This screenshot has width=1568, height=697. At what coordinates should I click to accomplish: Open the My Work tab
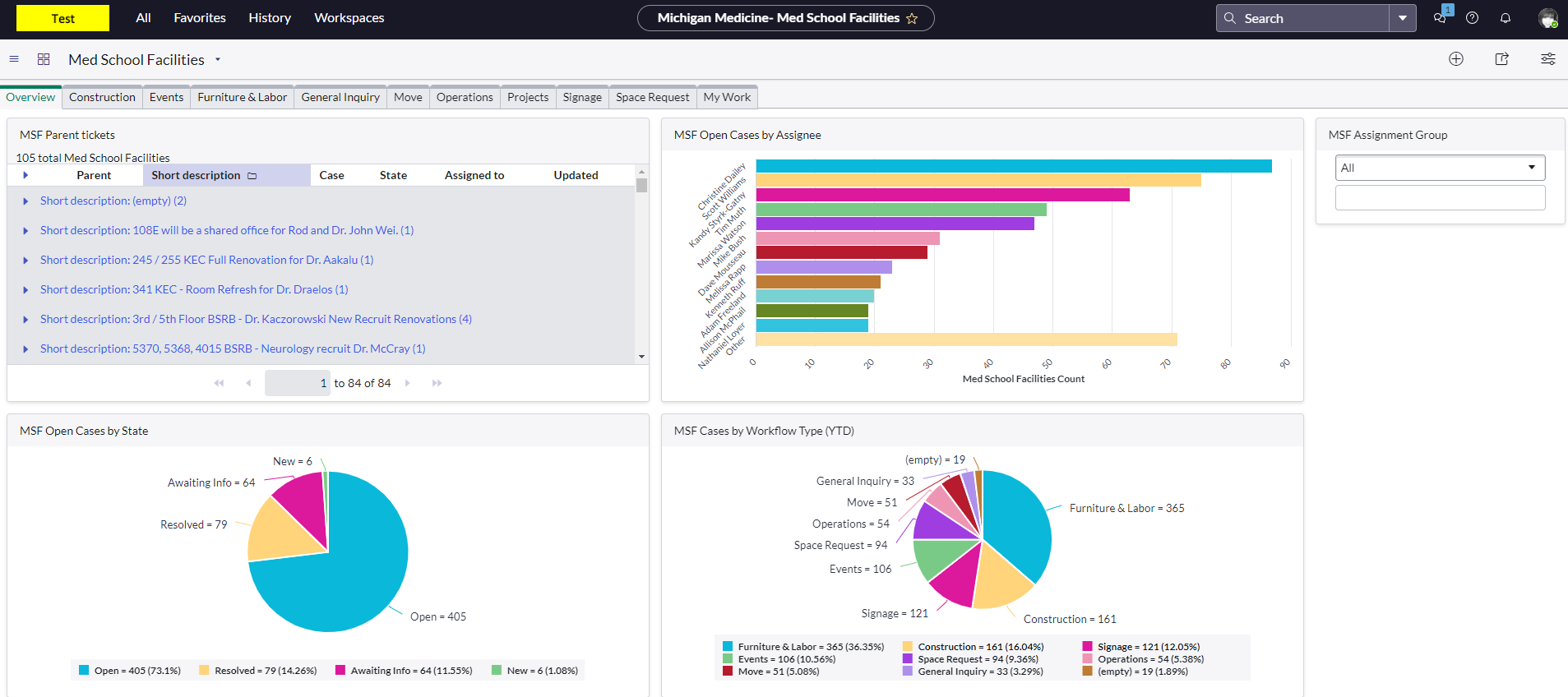pyautogui.click(x=727, y=97)
